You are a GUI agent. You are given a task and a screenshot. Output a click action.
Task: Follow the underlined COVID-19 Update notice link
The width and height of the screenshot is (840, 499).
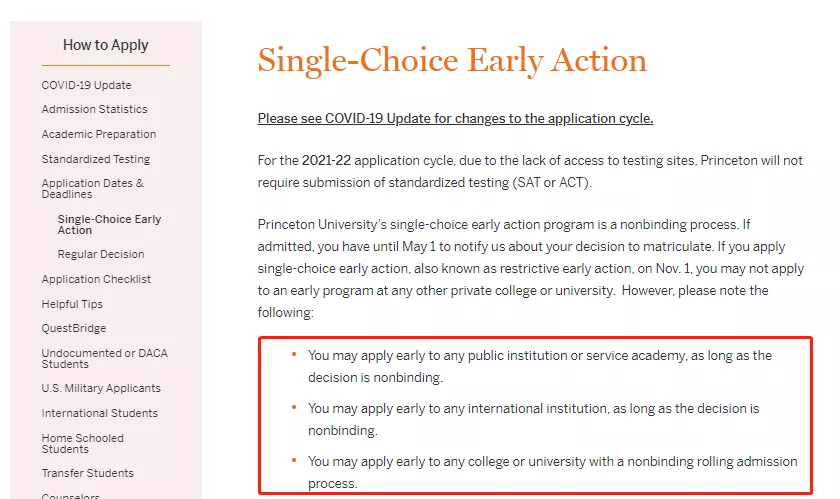click(455, 119)
